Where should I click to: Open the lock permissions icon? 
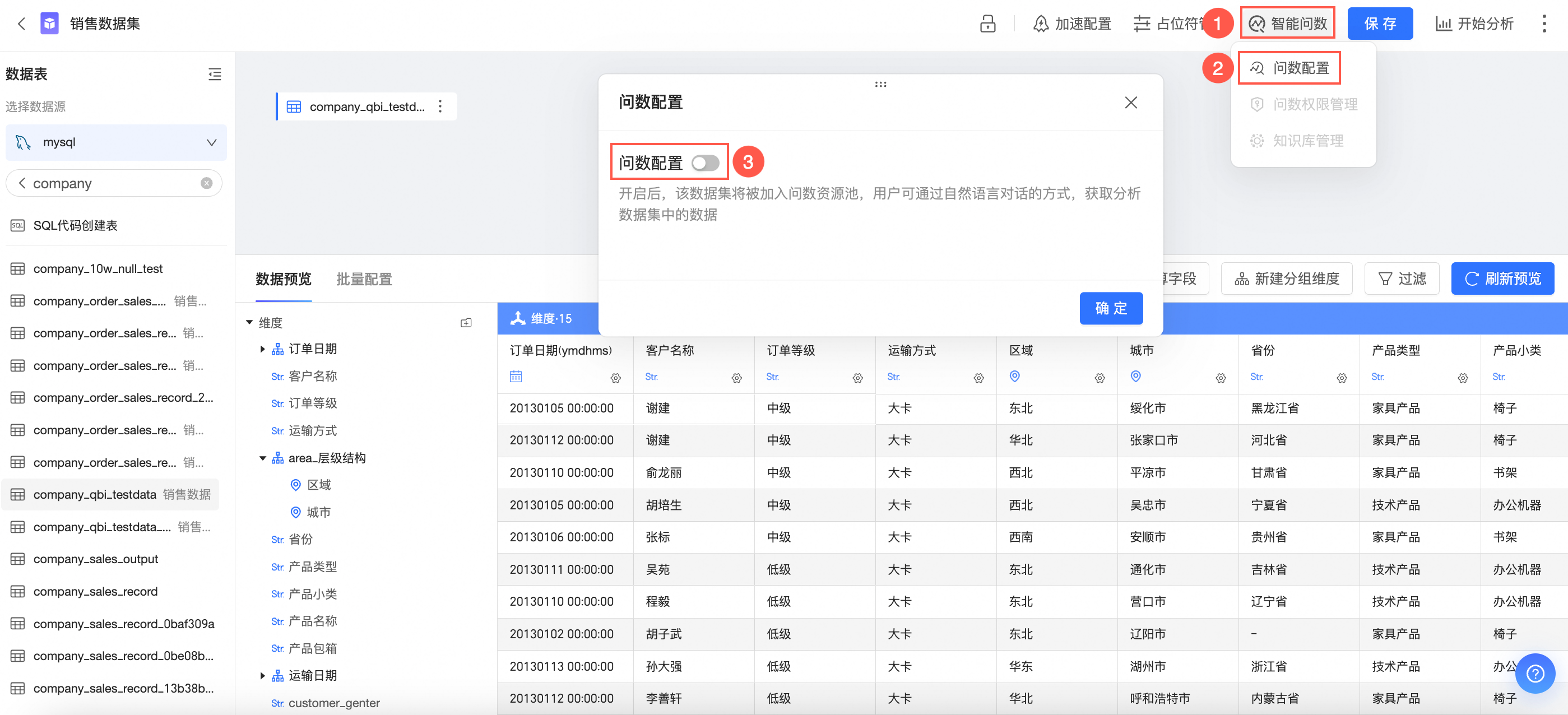[x=987, y=24]
